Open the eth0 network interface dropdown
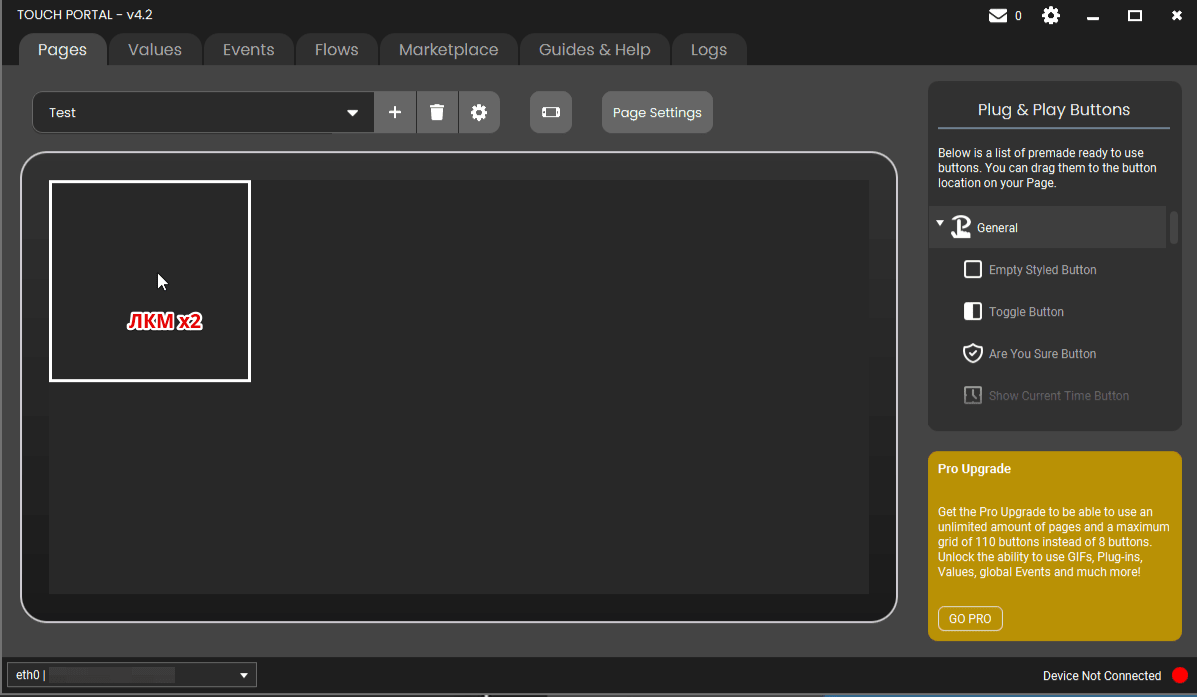 click(132, 675)
